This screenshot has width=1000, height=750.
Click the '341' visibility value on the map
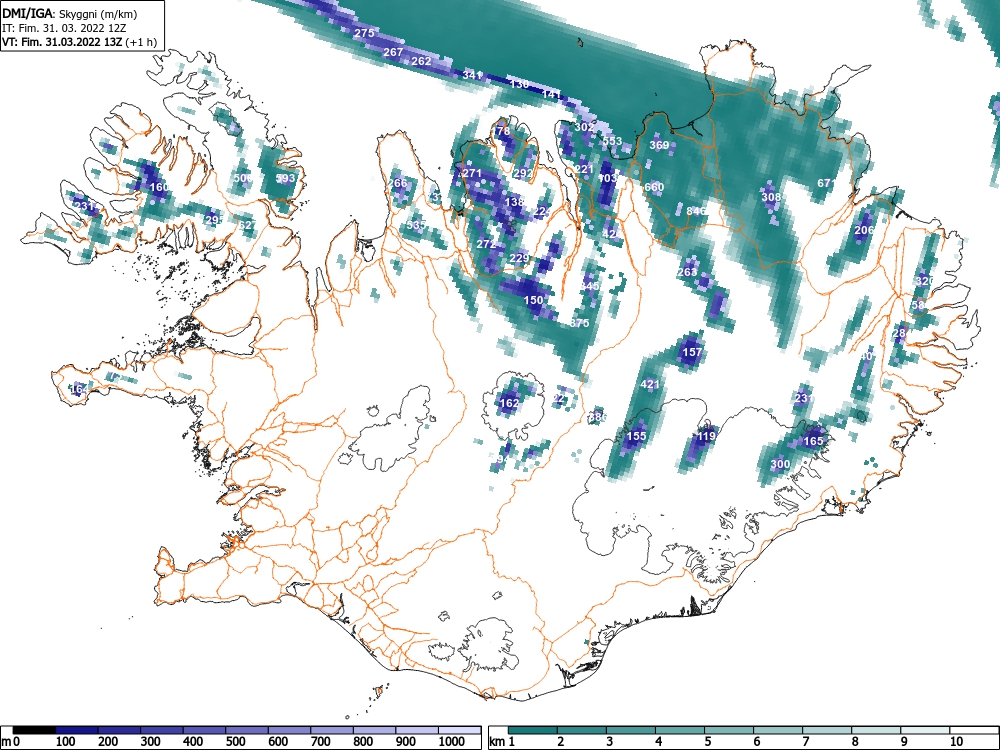[x=472, y=75]
